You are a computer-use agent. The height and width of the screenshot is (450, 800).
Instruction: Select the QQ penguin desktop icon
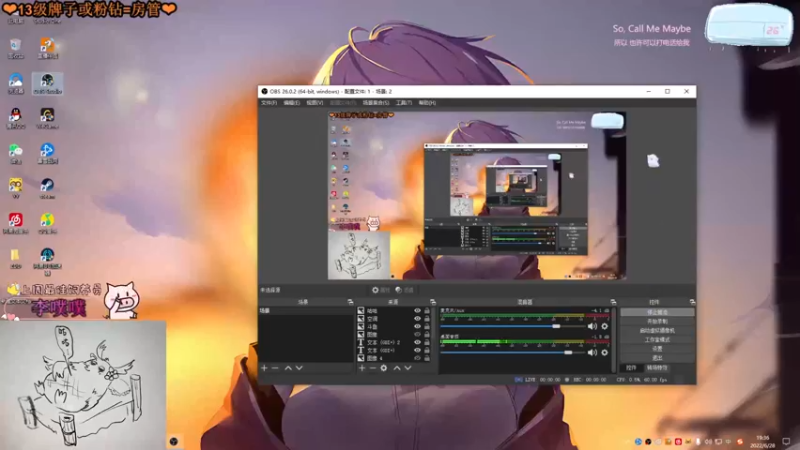click(x=15, y=118)
